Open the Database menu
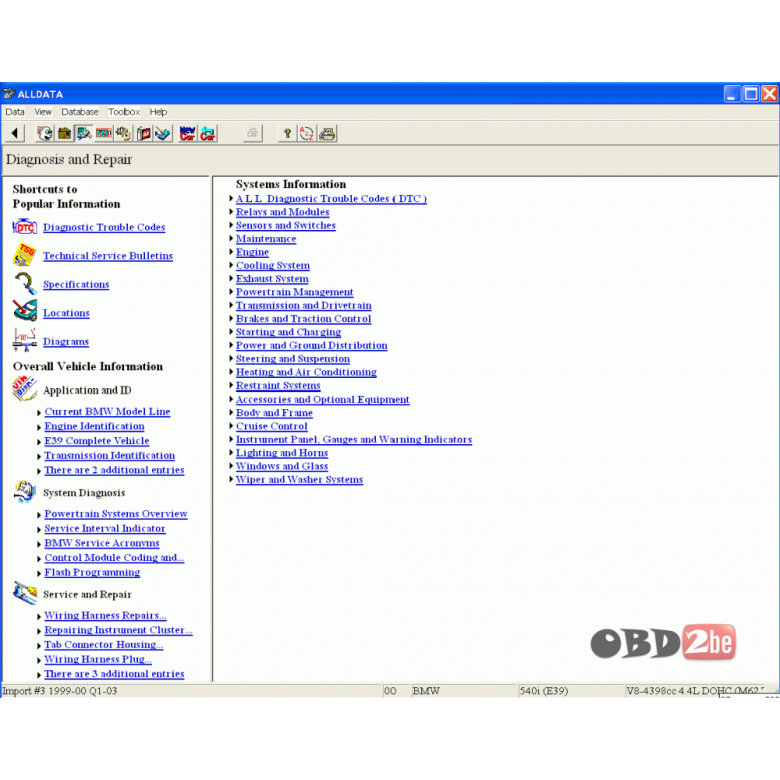 coord(80,112)
